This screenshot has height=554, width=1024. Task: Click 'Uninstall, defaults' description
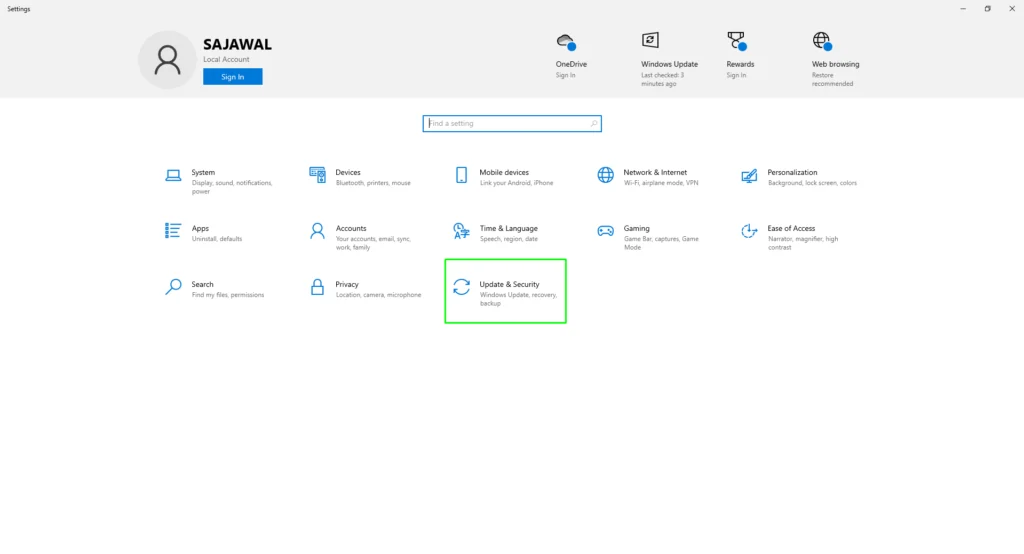pyautogui.click(x=217, y=239)
